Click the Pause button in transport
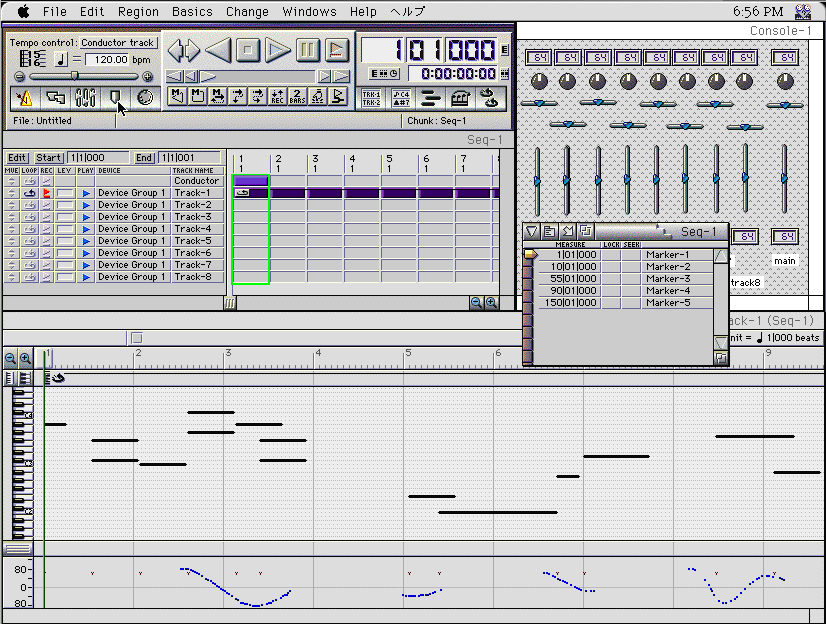The image size is (826, 624). [x=308, y=49]
